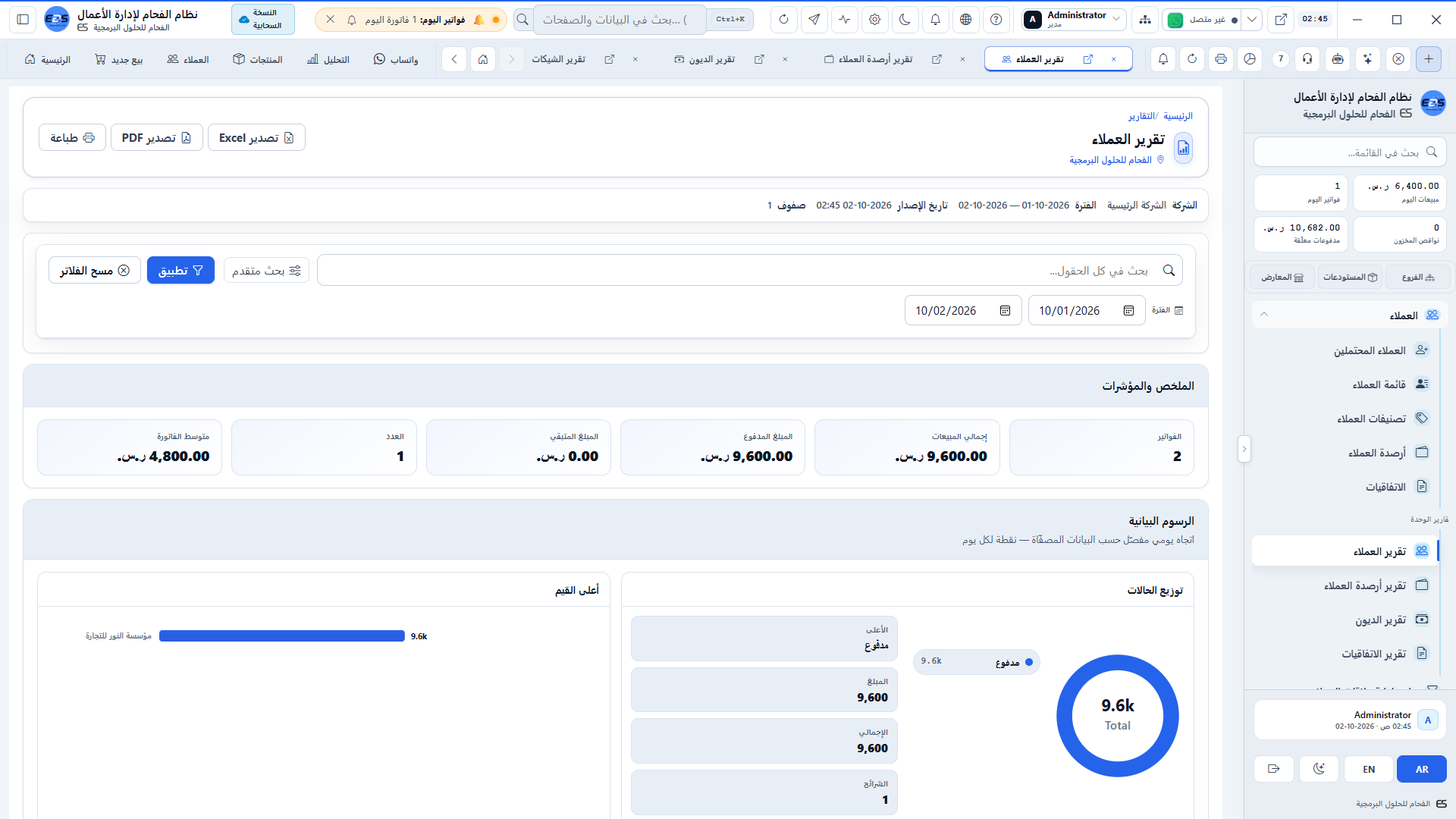Click تصدير Excel button
Viewport: 1456px width, 819px height.
click(x=256, y=137)
